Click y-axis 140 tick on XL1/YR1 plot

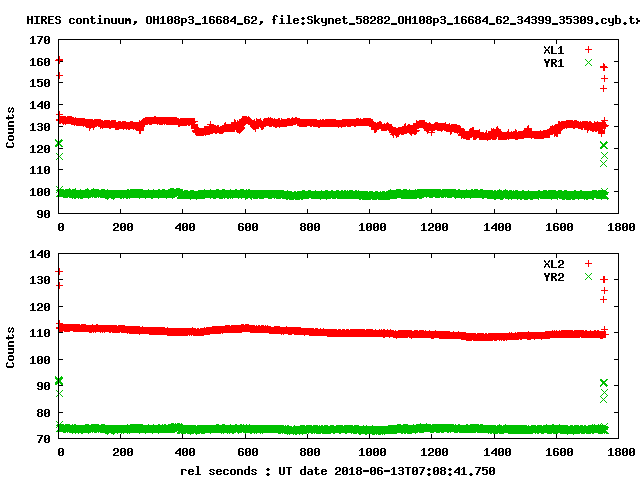(x=40, y=105)
